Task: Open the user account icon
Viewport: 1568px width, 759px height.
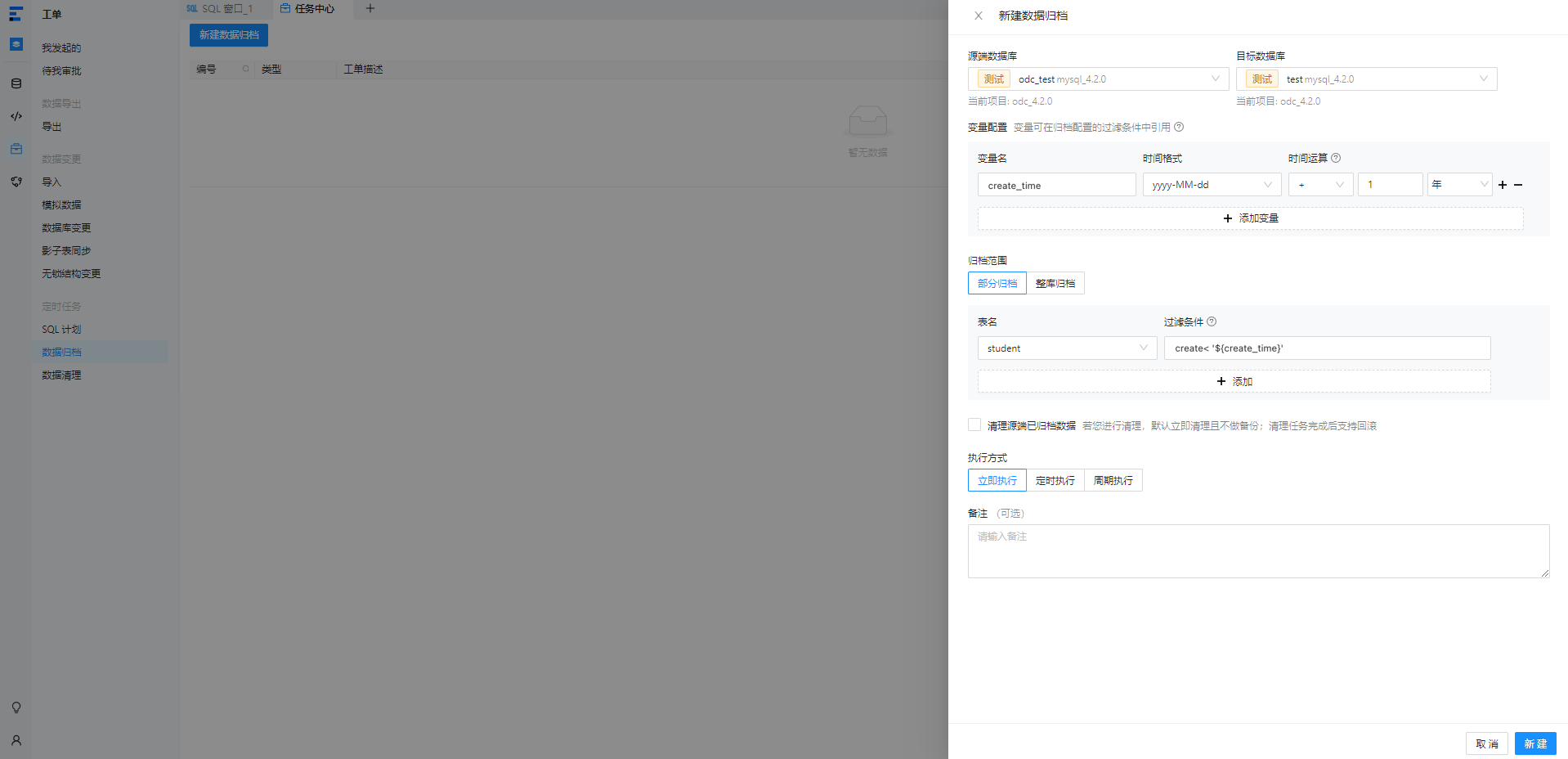Action: [16, 740]
